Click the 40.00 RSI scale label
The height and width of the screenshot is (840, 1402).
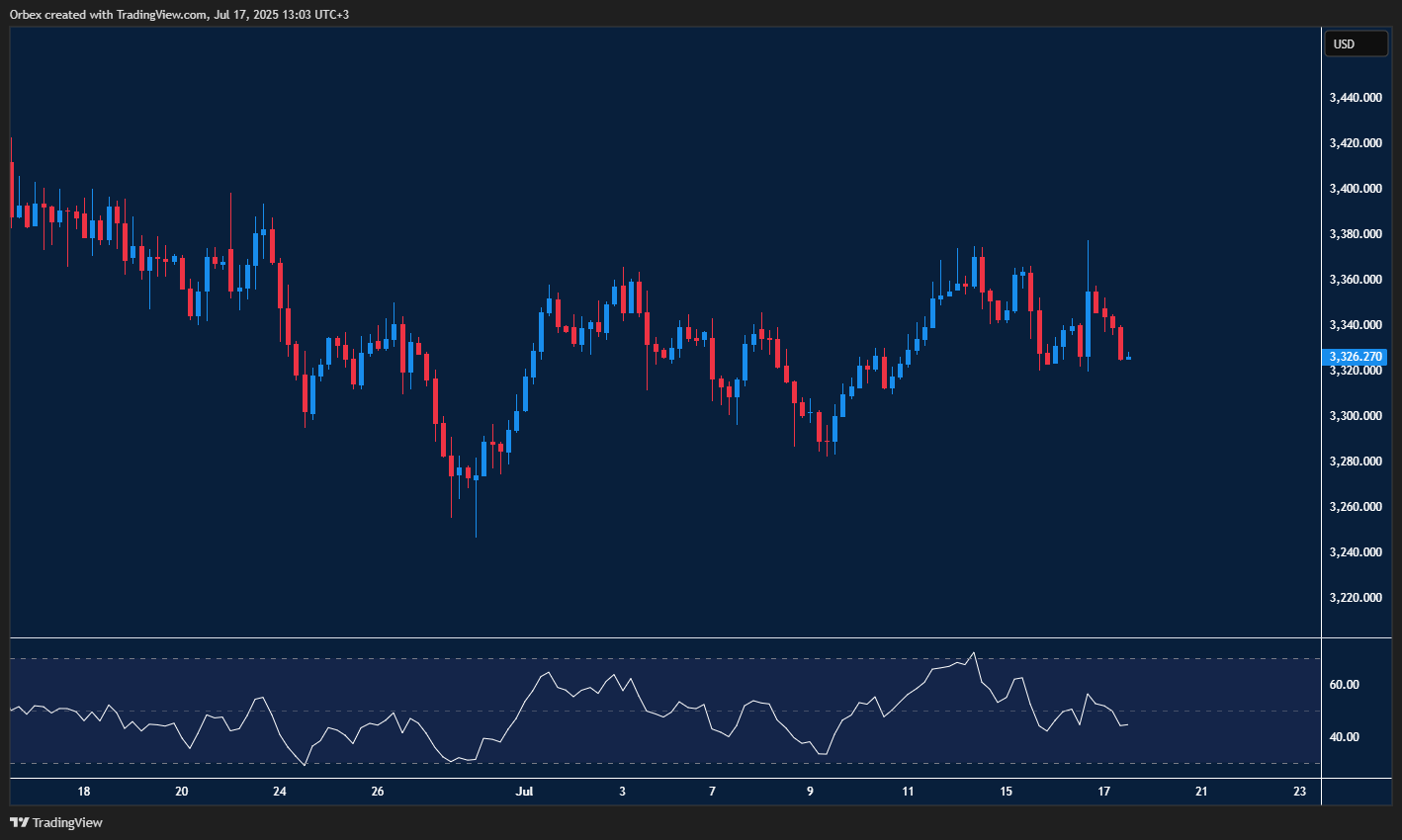click(x=1344, y=737)
